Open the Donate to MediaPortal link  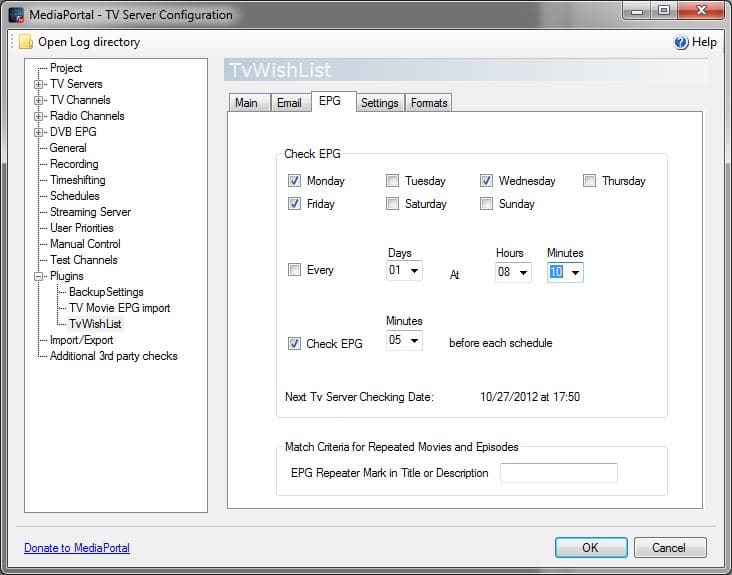point(77,548)
